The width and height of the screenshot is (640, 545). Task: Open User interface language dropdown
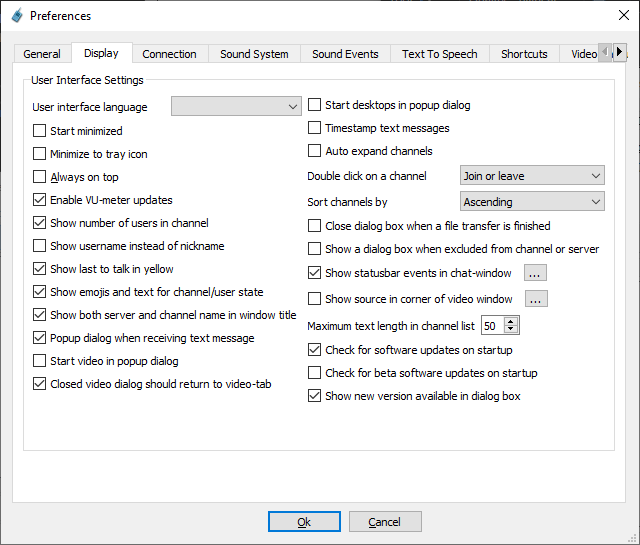[236, 107]
